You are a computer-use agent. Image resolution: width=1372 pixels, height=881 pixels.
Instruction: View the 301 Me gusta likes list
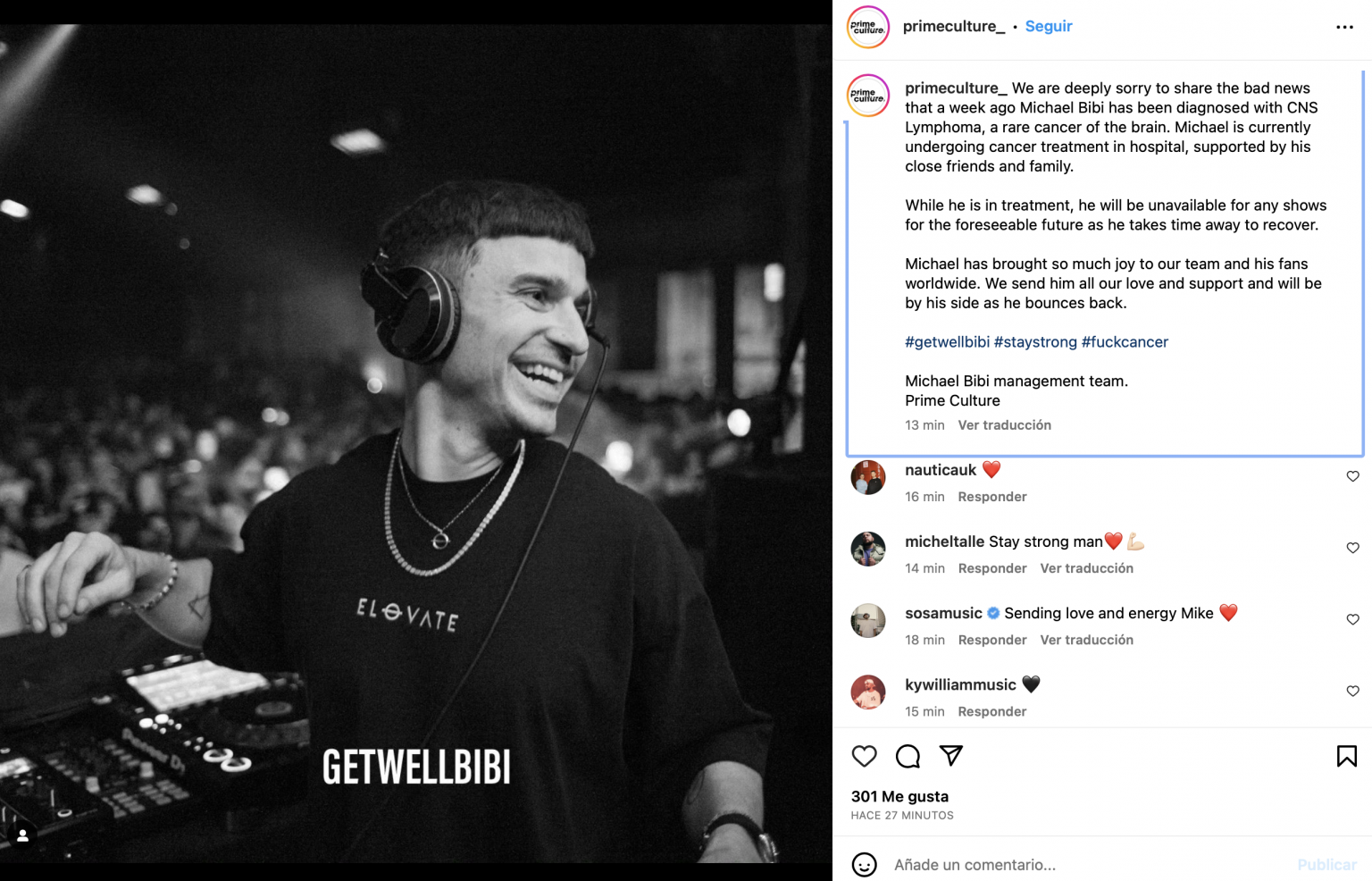click(899, 796)
